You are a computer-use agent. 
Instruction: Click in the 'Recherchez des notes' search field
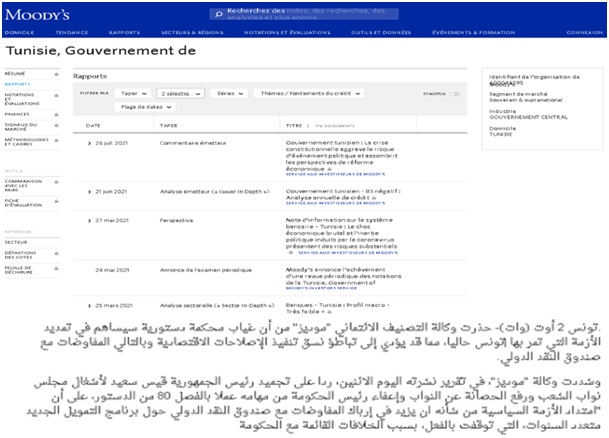[x=304, y=14]
